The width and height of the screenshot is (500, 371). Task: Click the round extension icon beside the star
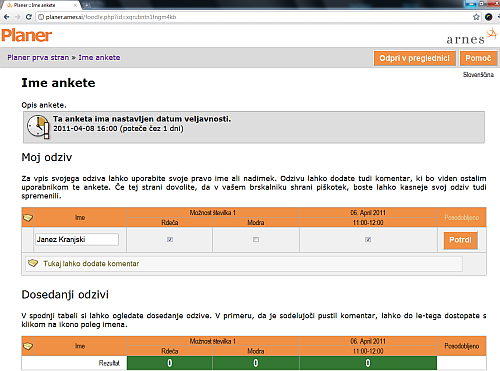[x=488, y=17]
